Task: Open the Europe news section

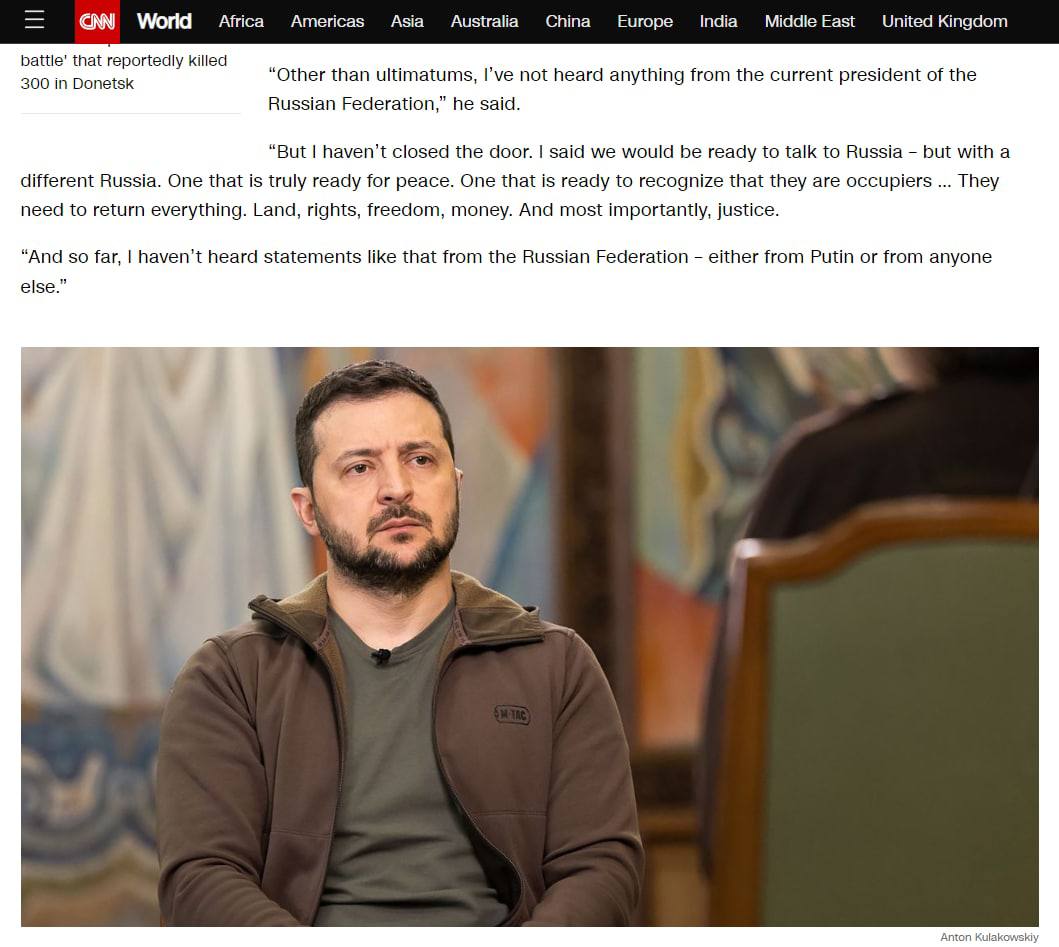Action: point(644,21)
